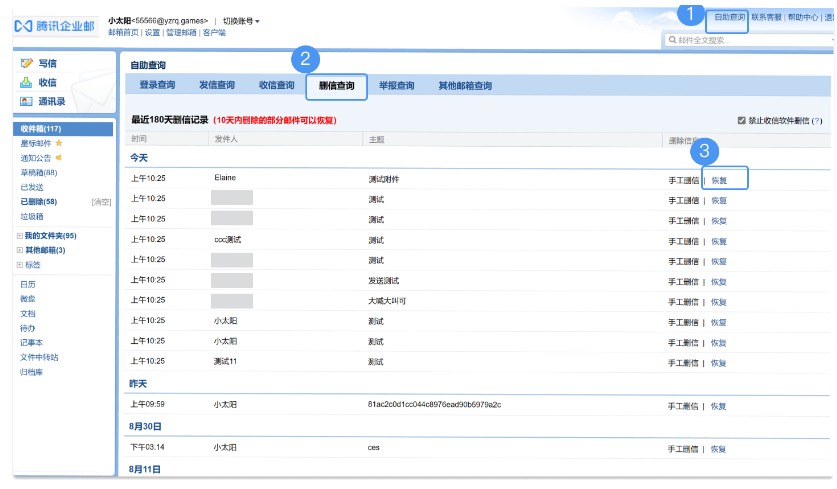The height and width of the screenshot is (489, 837).
Task: Switch to the 删信查询 tab
Action: click(x=336, y=86)
